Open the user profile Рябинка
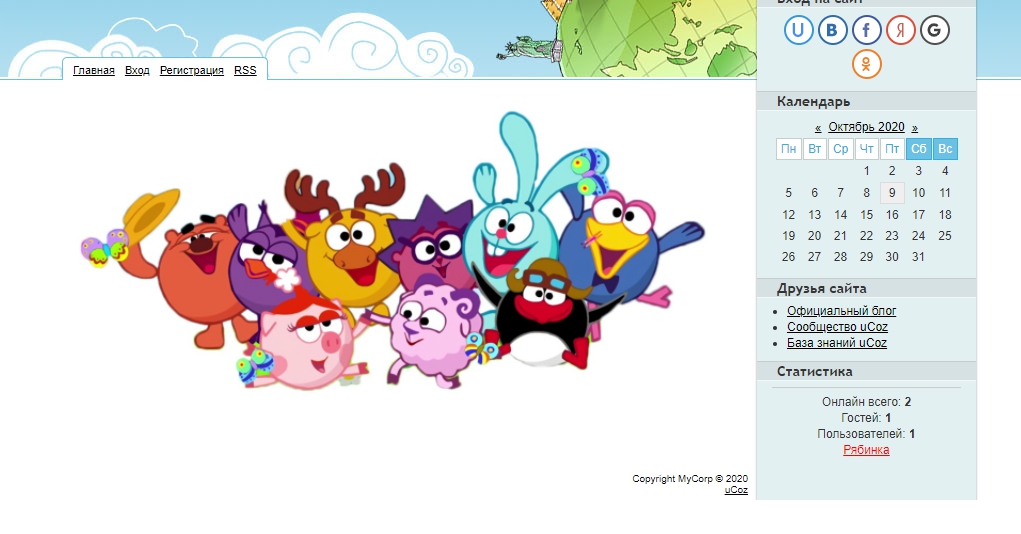The width and height of the screenshot is (1021, 534). point(866,449)
